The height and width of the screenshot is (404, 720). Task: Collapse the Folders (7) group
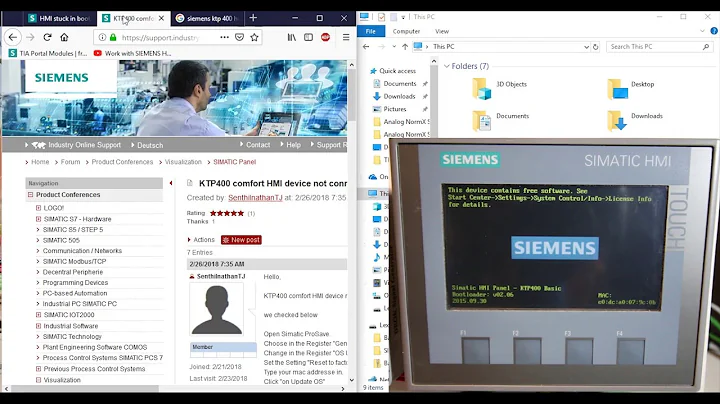click(x=446, y=66)
